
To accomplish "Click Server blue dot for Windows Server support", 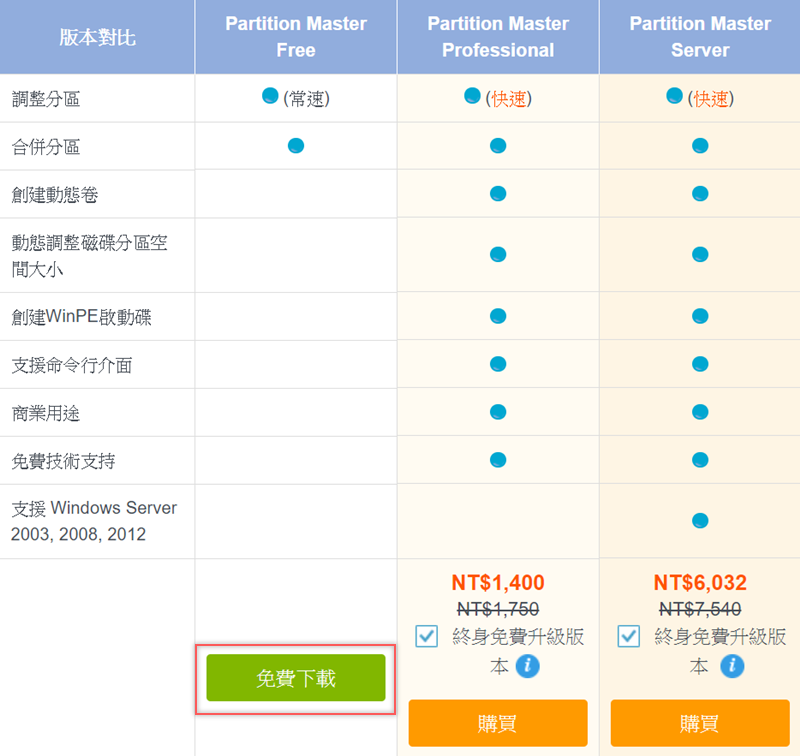I will pyautogui.click(x=700, y=520).
